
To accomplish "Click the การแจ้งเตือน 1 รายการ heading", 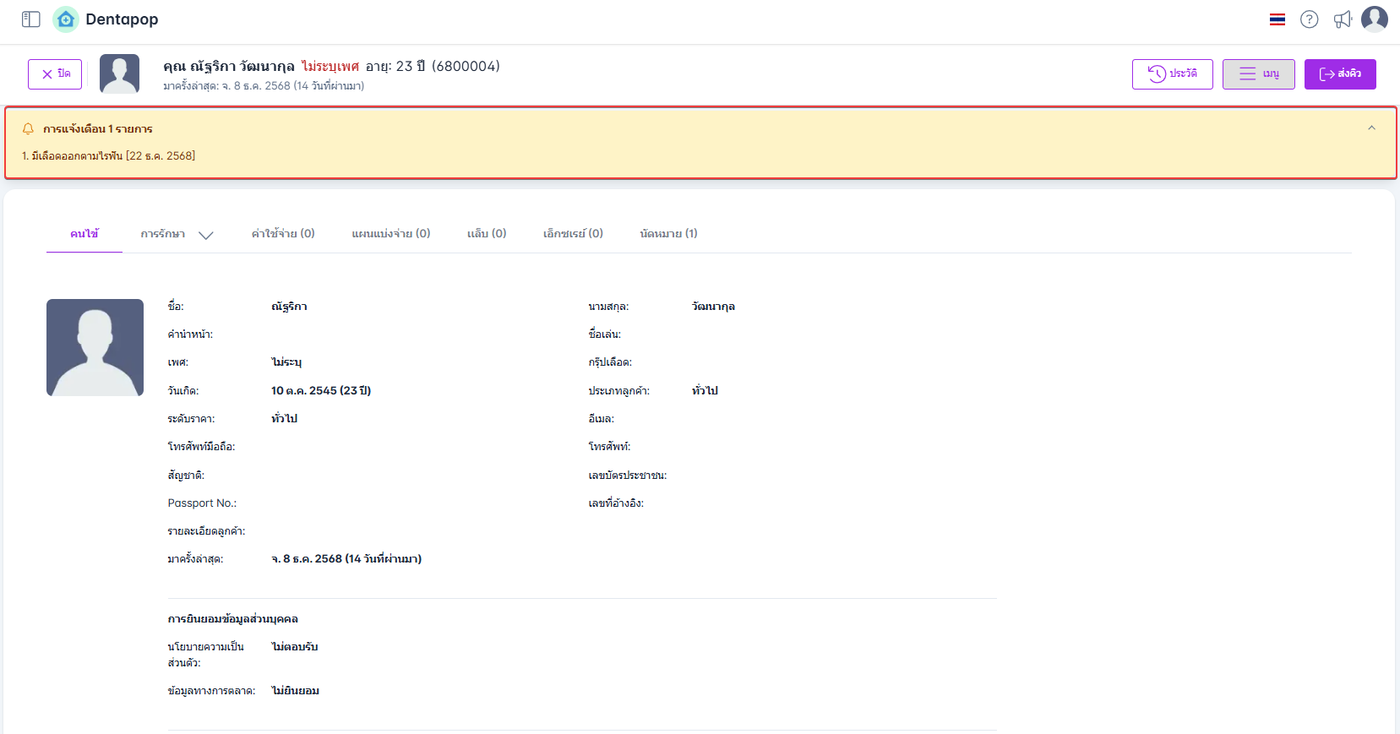I will tap(97, 129).
